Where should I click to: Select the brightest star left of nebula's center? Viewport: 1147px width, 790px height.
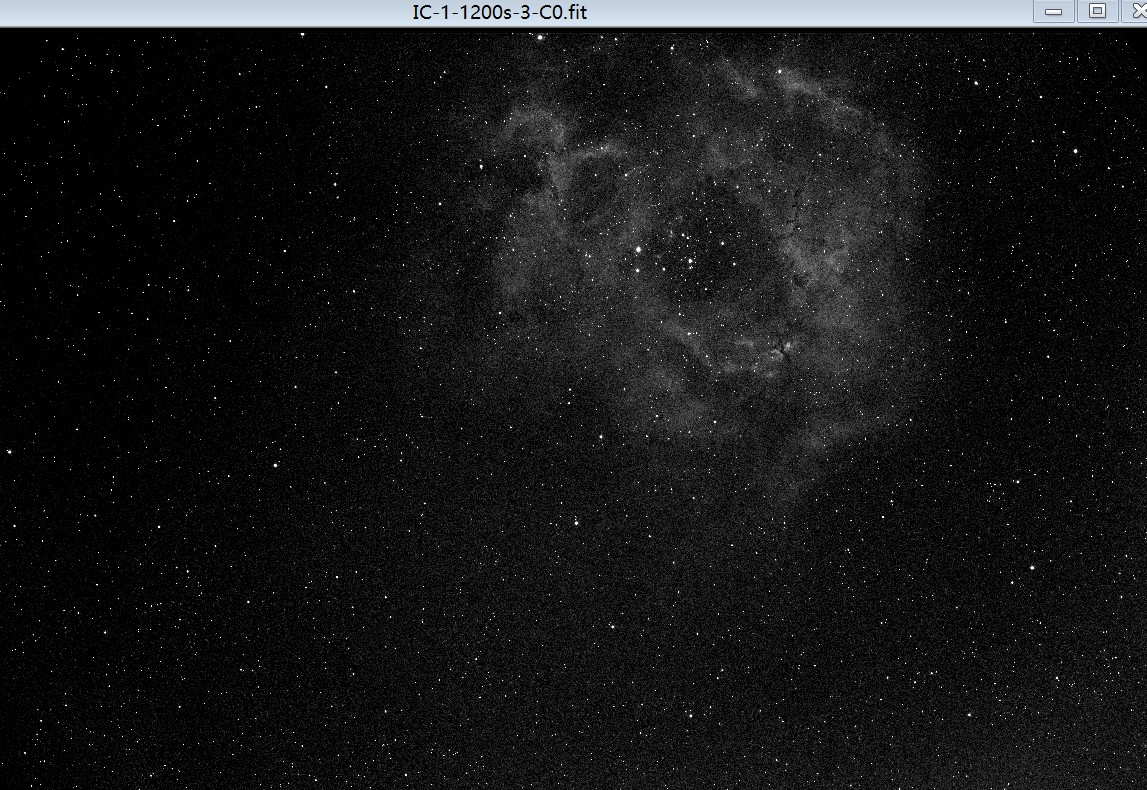638,248
